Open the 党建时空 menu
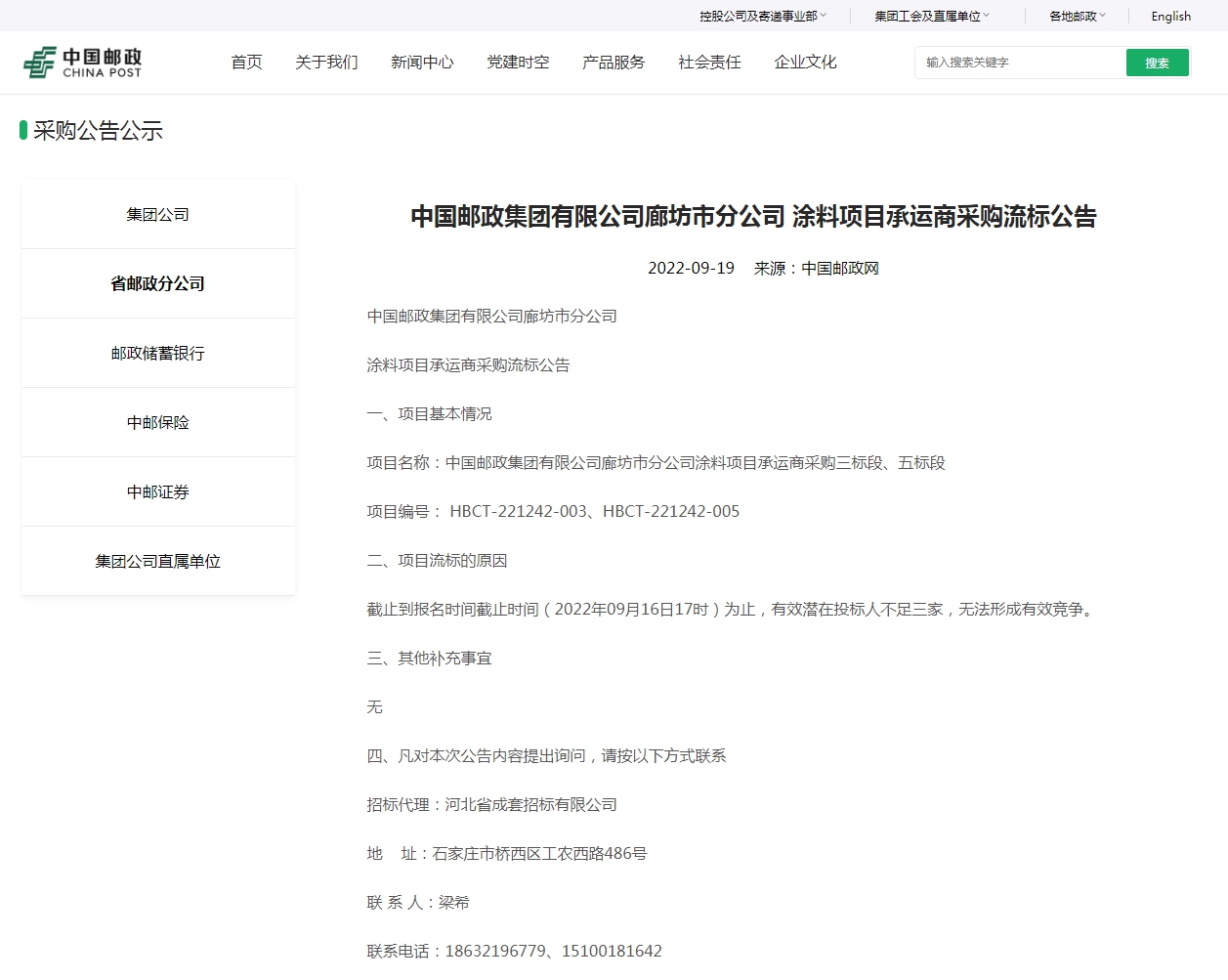Viewport: 1228px width, 980px height. click(x=518, y=63)
